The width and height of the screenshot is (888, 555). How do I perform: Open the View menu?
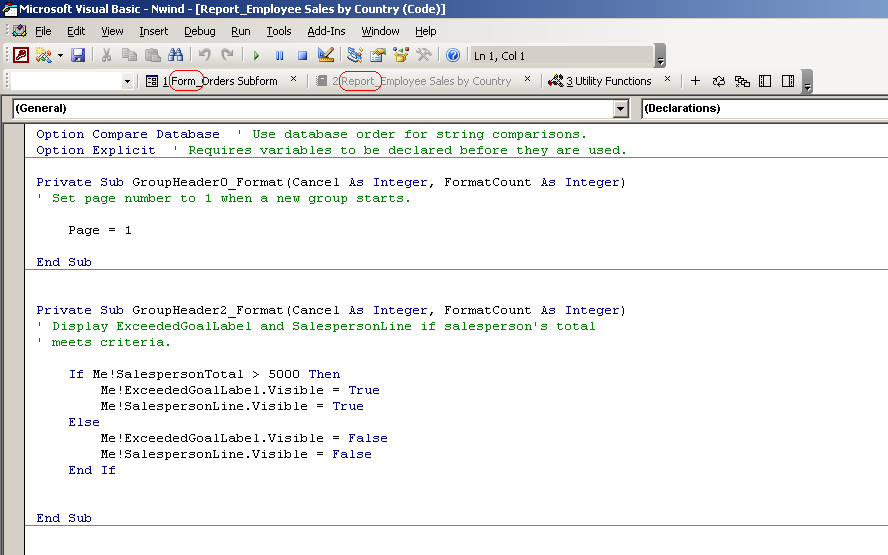tap(112, 31)
